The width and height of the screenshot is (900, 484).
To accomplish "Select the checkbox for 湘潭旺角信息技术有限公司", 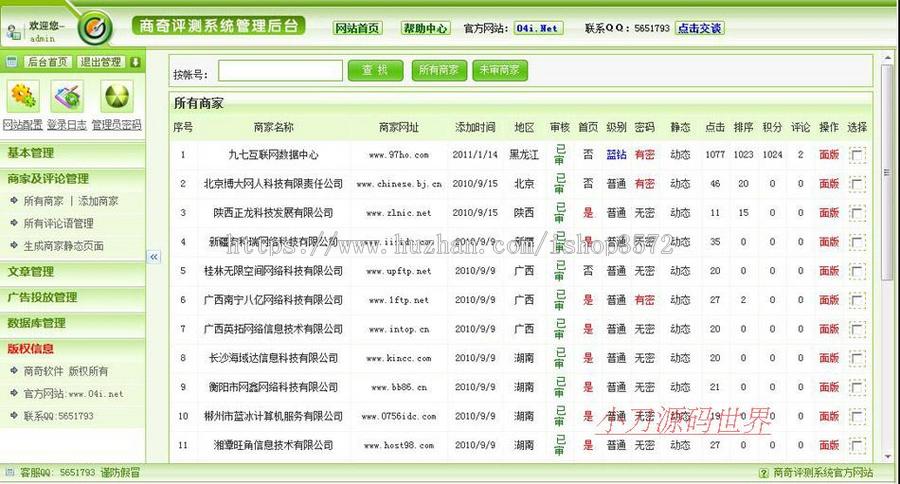I will point(856,445).
